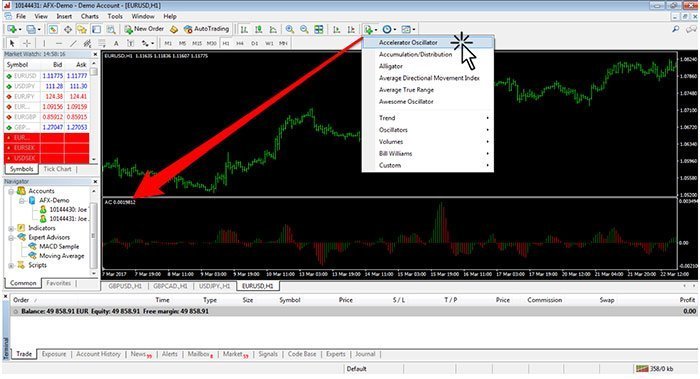Screen dimensions: 700x379
Task: Open the Indicators list dropdown icon
Action: [370, 29]
